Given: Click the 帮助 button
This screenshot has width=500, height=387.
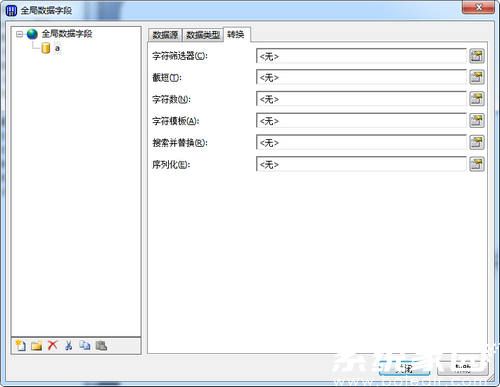Looking at the screenshot, I should [x=463, y=368].
